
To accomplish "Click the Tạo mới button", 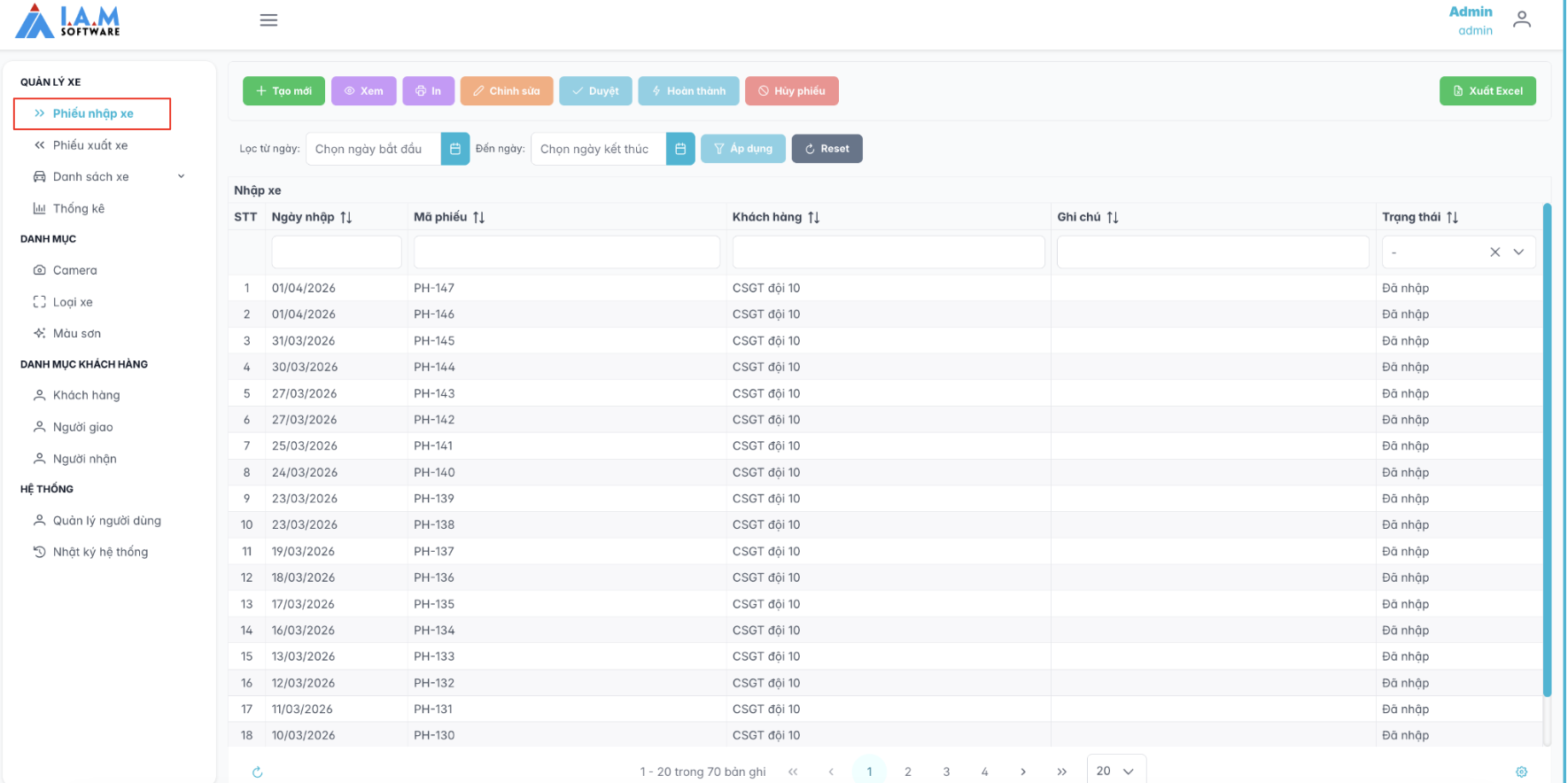I will tap(283, 91).
